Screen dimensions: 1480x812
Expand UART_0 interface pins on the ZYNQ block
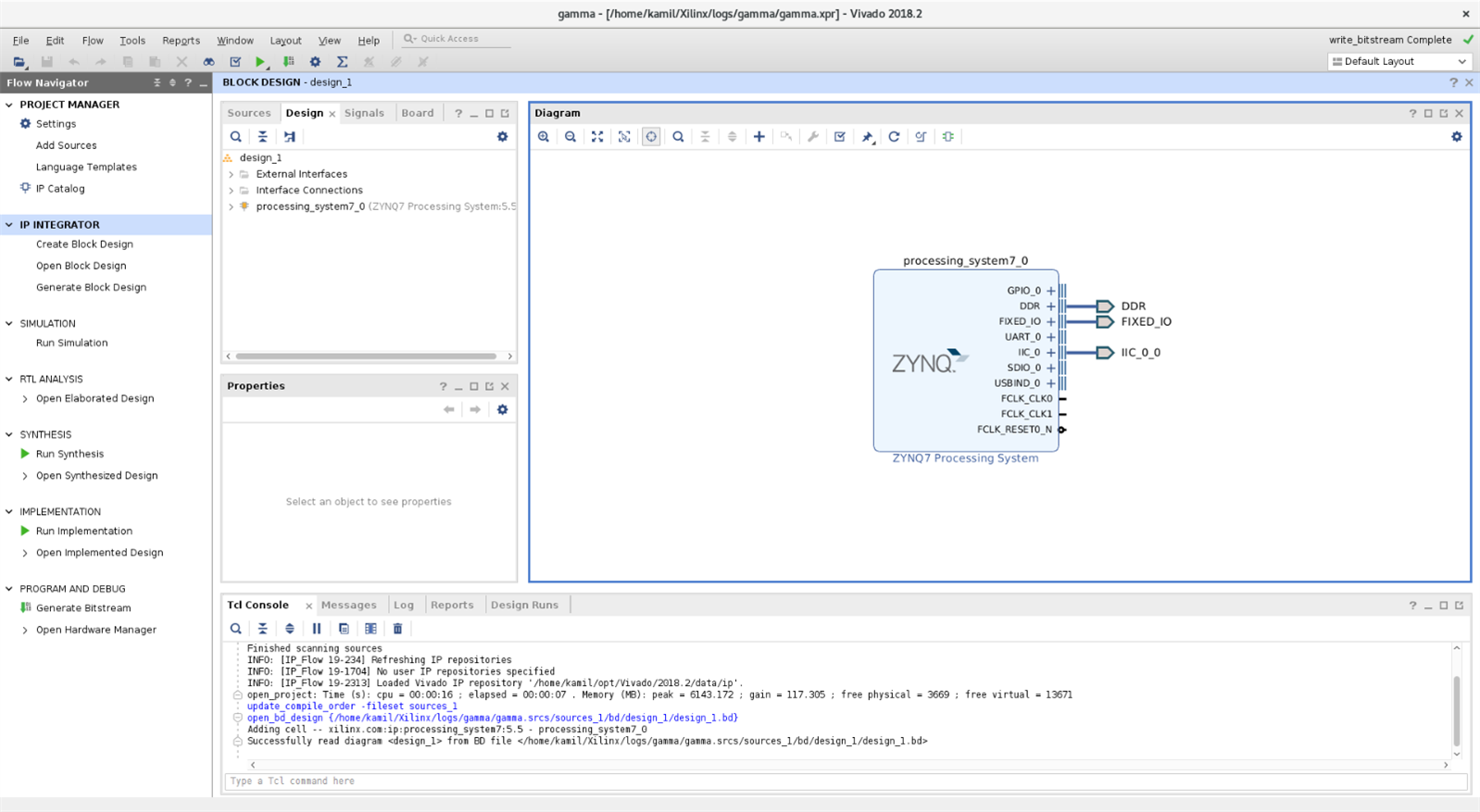pyautogui.click(x=1051, y=337)
